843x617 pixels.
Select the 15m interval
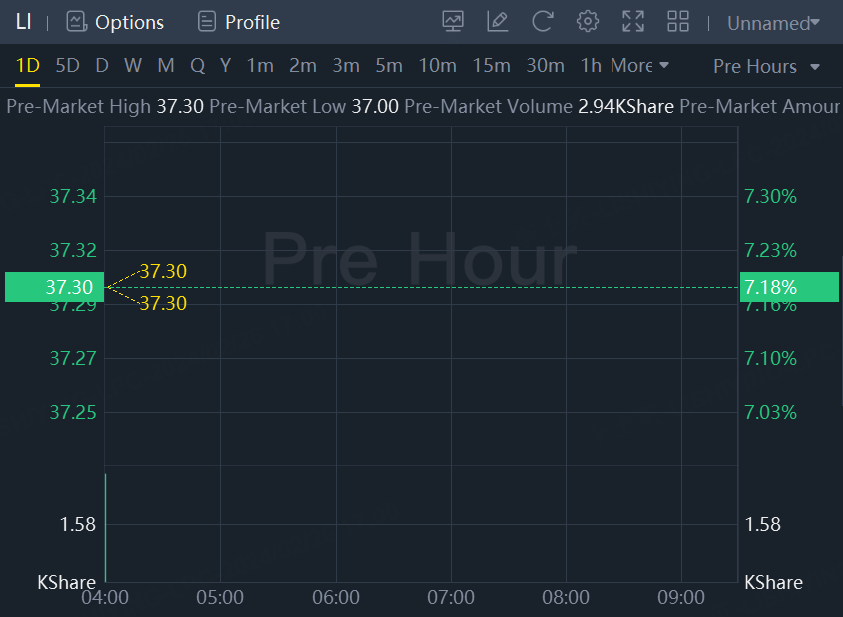point(491,66)
